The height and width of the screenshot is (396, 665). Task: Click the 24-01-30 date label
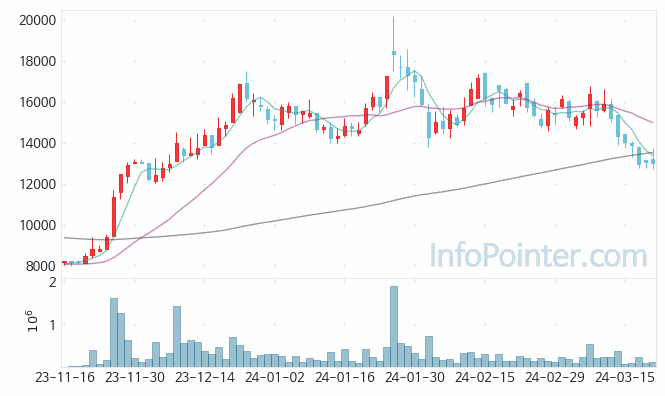[415, 377]
